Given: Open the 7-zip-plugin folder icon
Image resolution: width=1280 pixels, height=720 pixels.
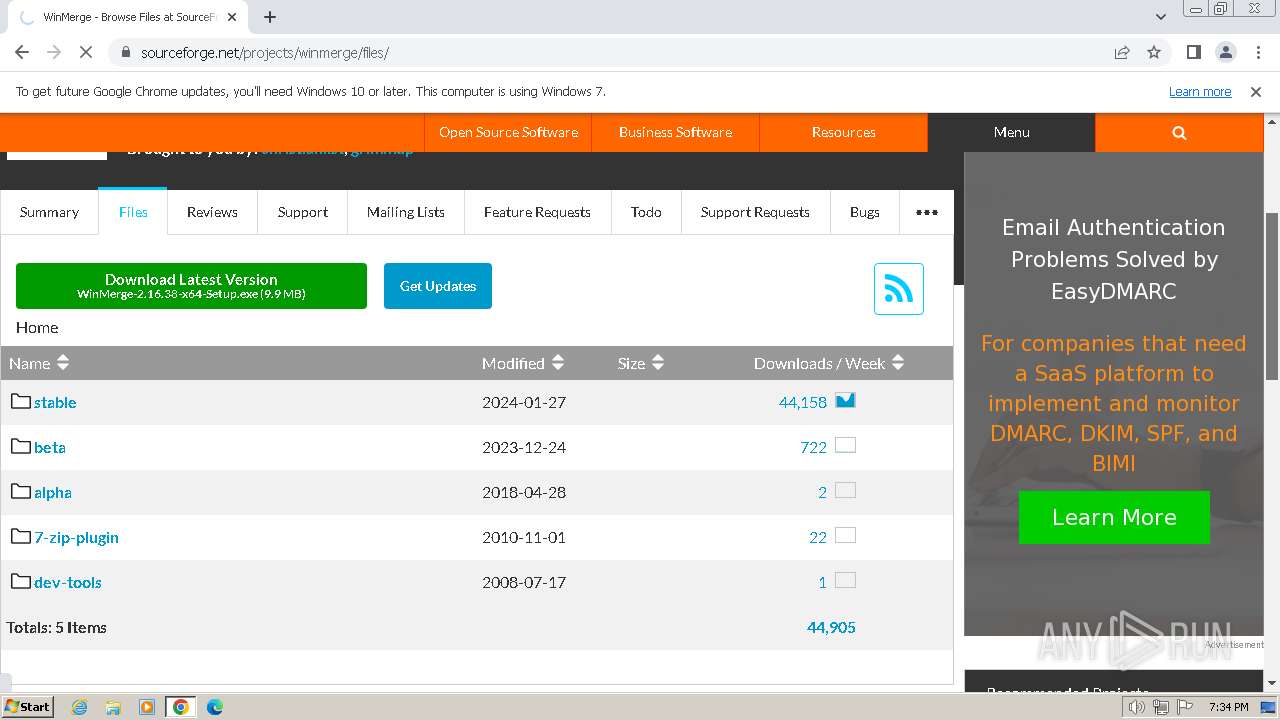Looking at the screenshot, I should (x=21, y=536).
